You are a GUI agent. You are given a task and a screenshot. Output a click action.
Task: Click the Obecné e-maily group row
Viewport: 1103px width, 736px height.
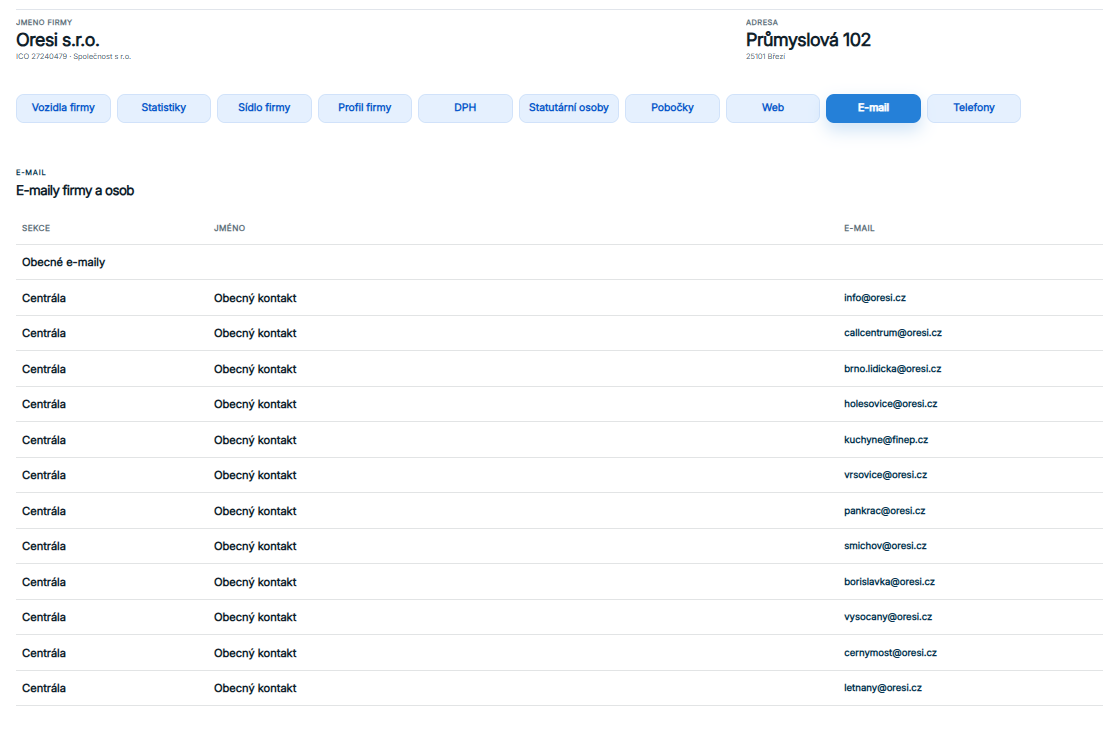559,262
